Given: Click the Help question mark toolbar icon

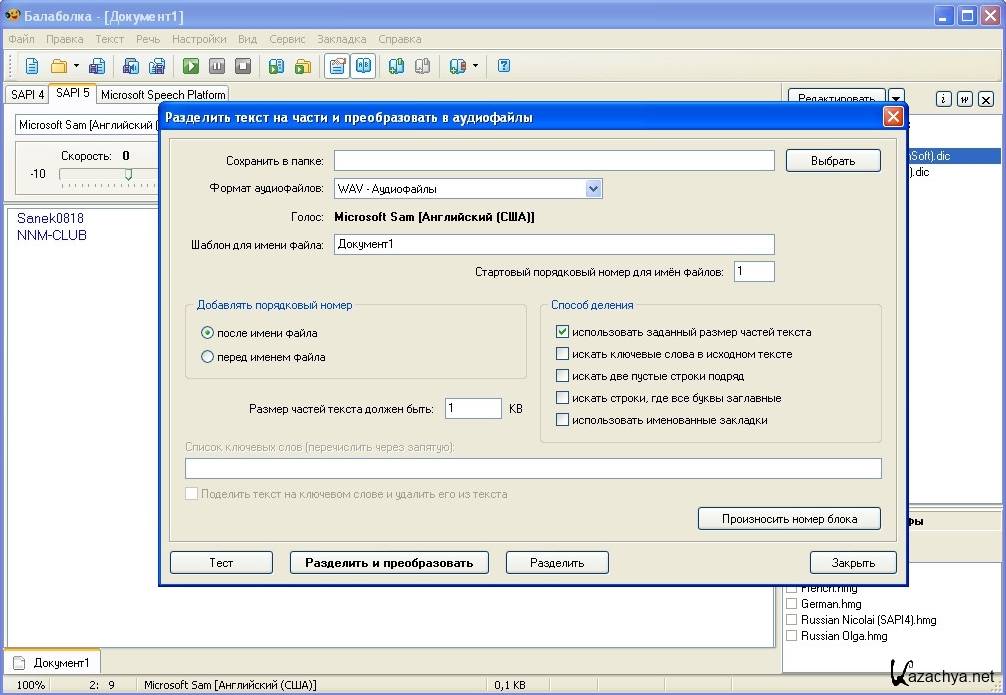Looking at the screenshot, I should coord(504,66).
